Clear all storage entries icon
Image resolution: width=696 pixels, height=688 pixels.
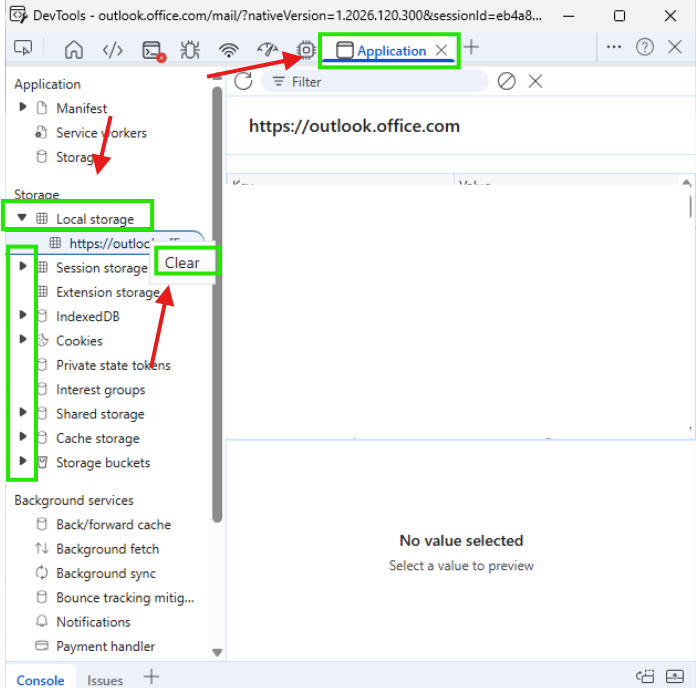pyautogui.click(x=506, y=81)
